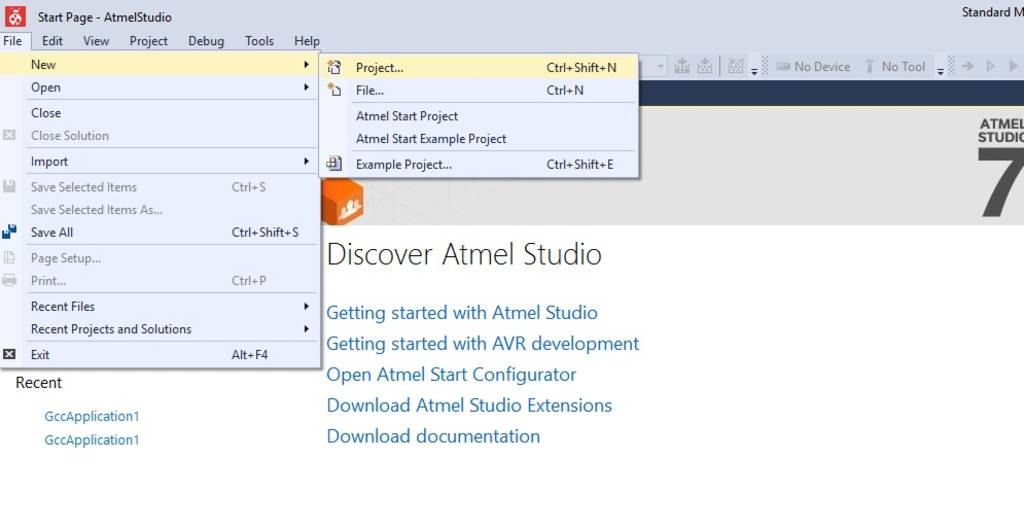The height and width of the screenshot is (530, 1024).
Task: Open the Project menu
Action: (148, 40)
